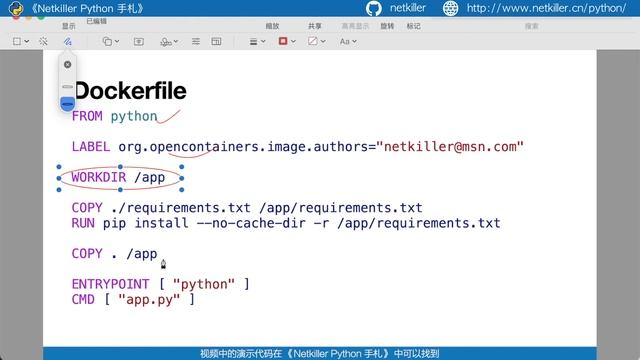The width and height of the screenshot is (640, 360).
Task: Choose the thin gray stroke option in popup
Action: (68, 87)
